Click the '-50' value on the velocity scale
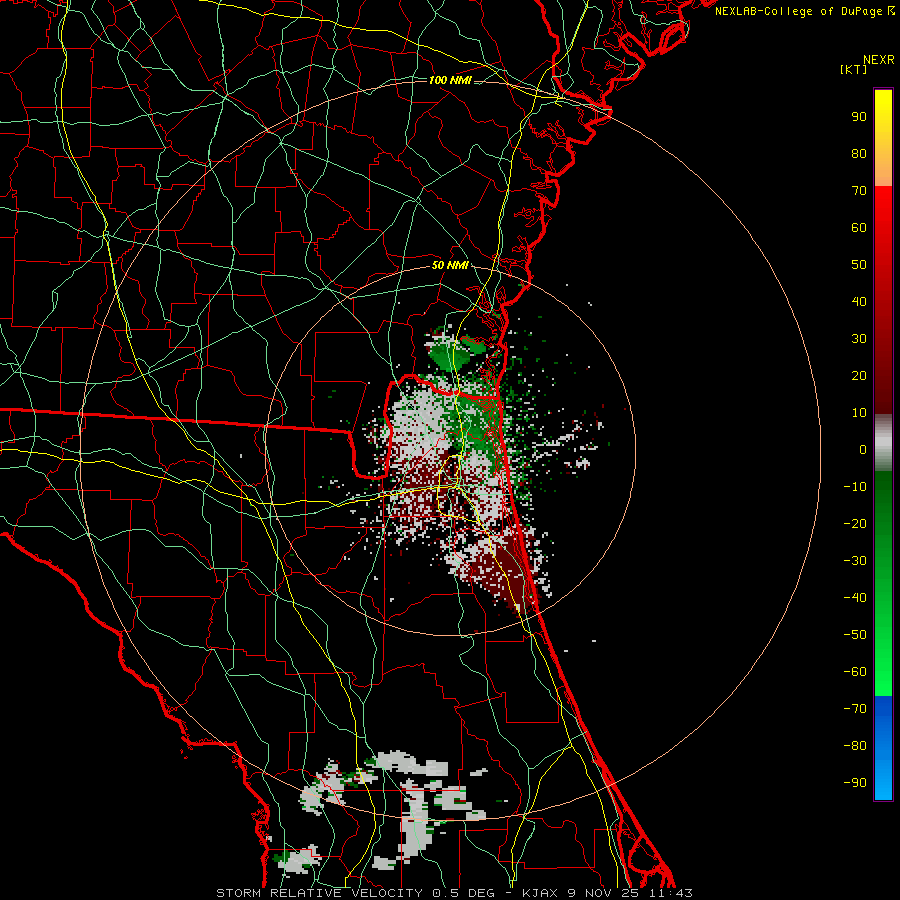Viewport: 900px width, 900px height. coord(855,635)
